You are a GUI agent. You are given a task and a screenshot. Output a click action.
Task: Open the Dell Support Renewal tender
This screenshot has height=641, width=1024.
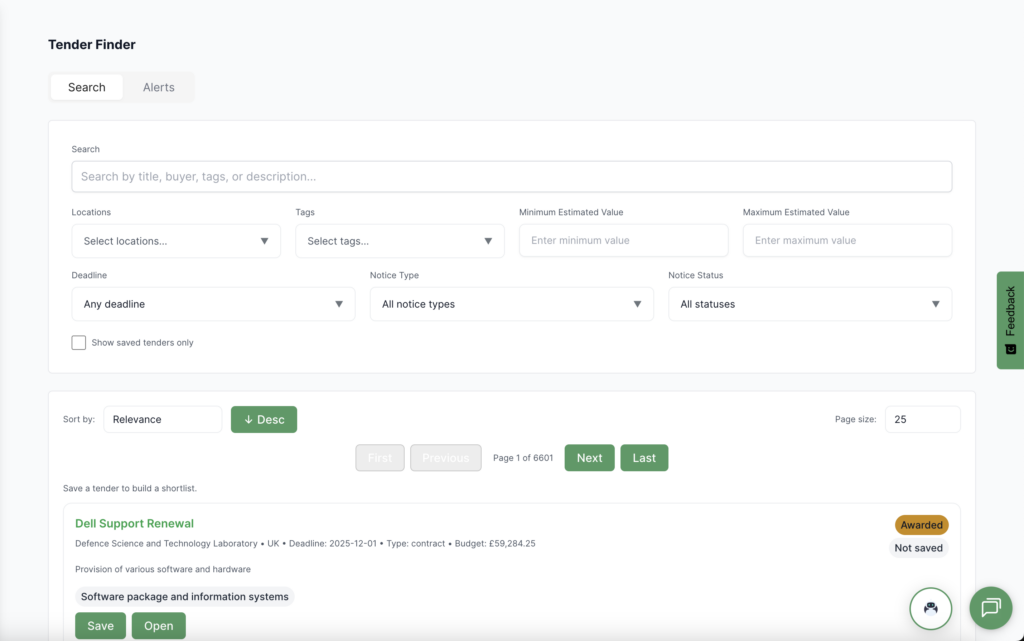point(158,626)
